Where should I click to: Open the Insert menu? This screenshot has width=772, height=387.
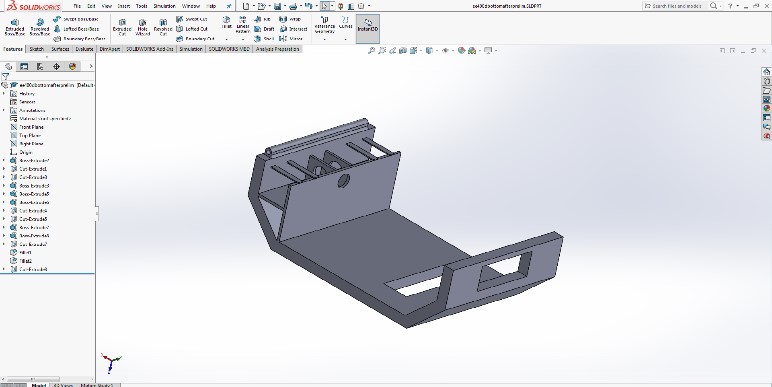tap(124, 6)
